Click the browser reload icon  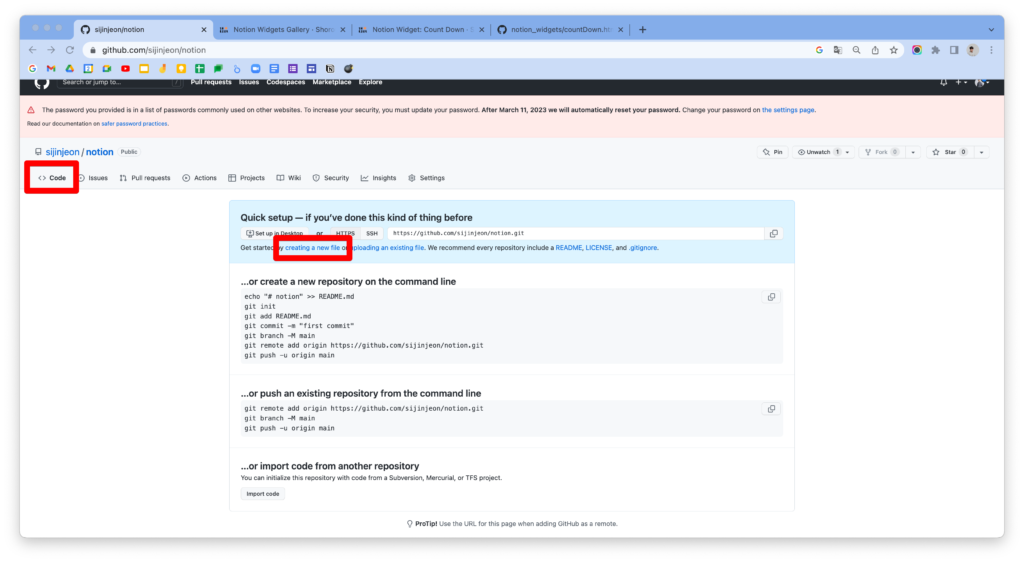tap(70, 50)
